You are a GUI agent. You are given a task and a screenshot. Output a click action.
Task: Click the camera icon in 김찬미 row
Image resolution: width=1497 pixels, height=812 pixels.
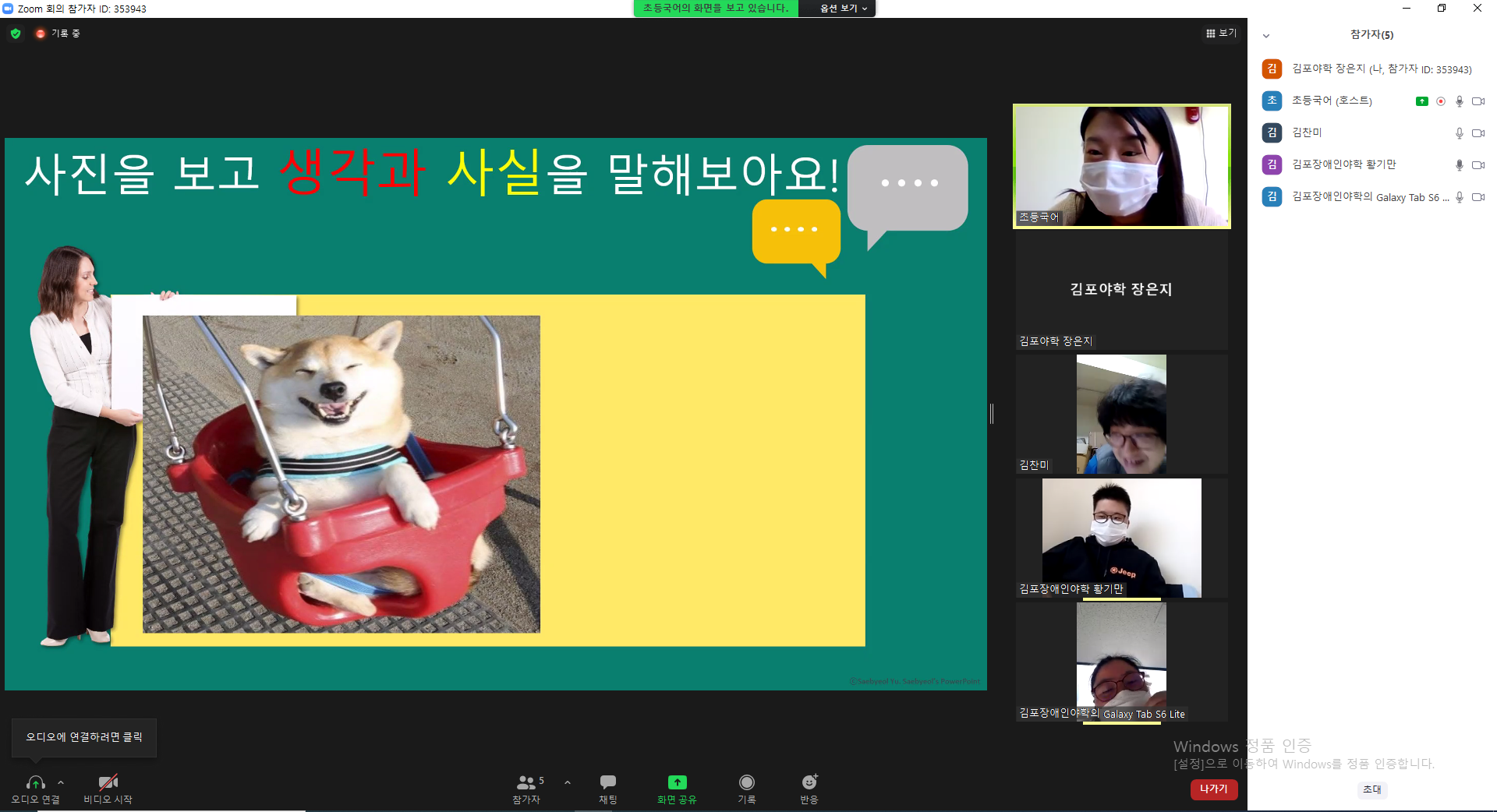[x=1478, y=133]
